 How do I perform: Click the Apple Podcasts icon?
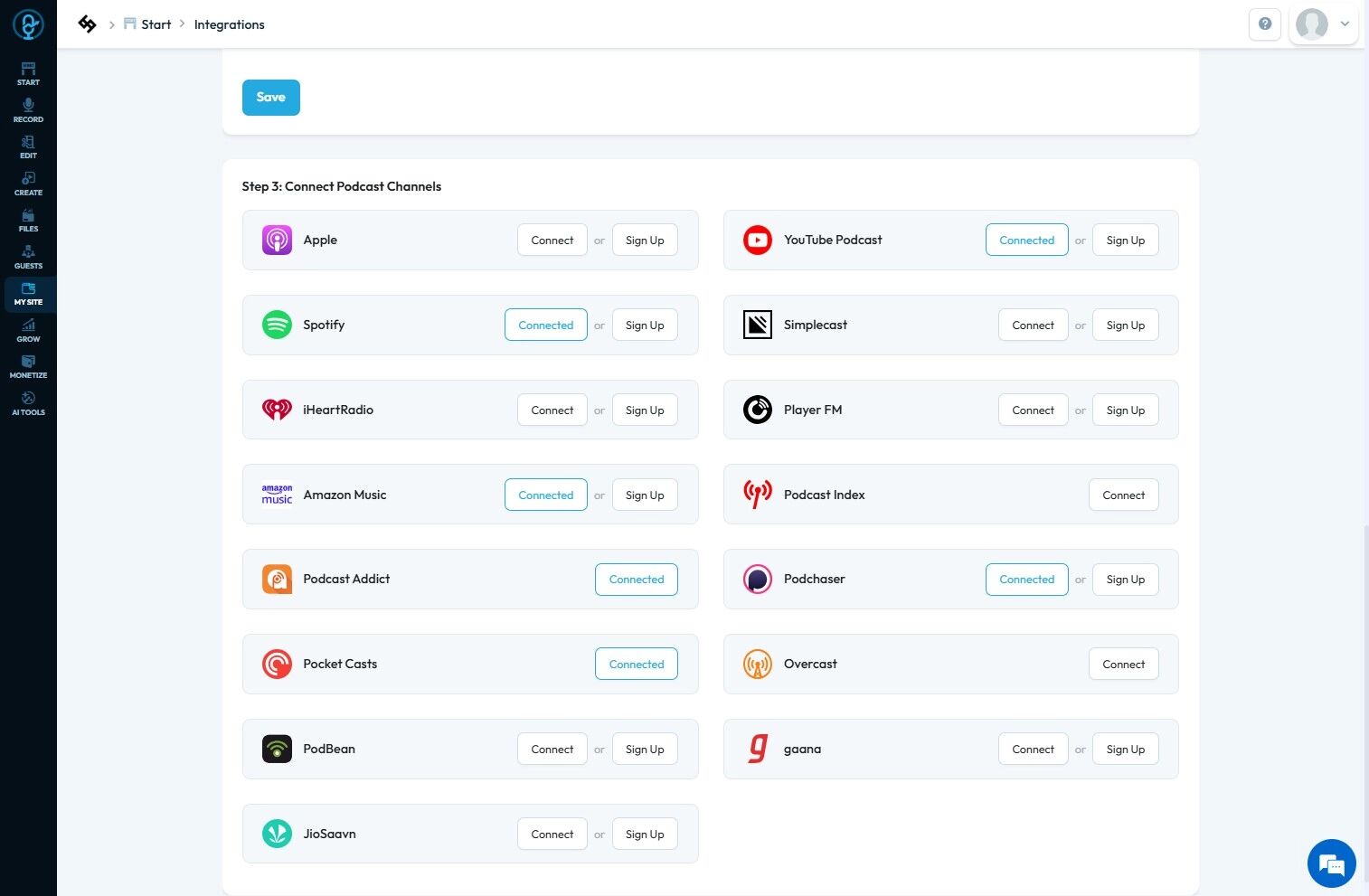tap(277, 240)
